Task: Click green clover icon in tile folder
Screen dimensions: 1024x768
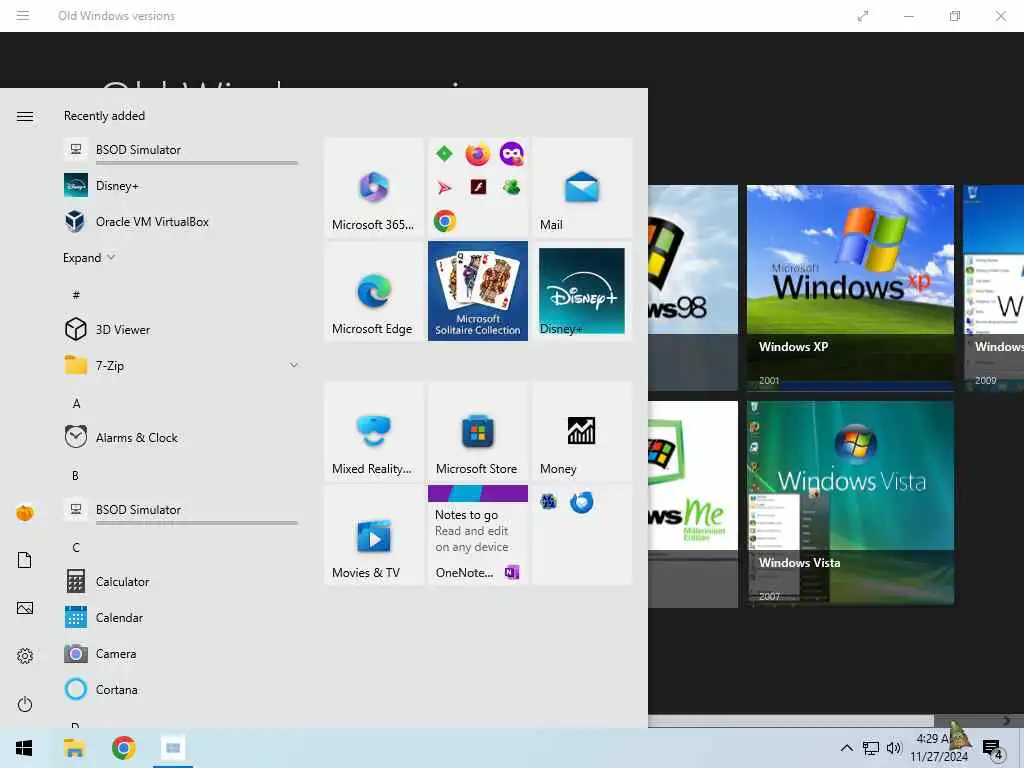Action: [x=511, y=187]
